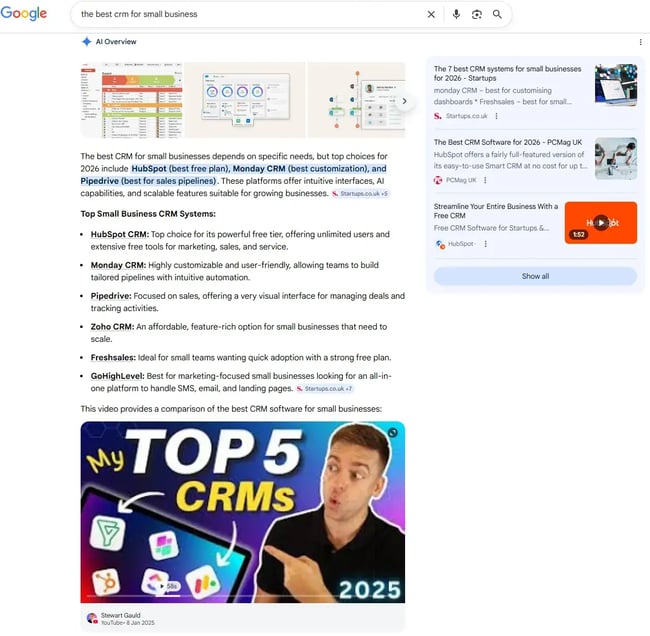Open the Stewart Gauld channel name
The image size is (650, 636).
point(121,615)
